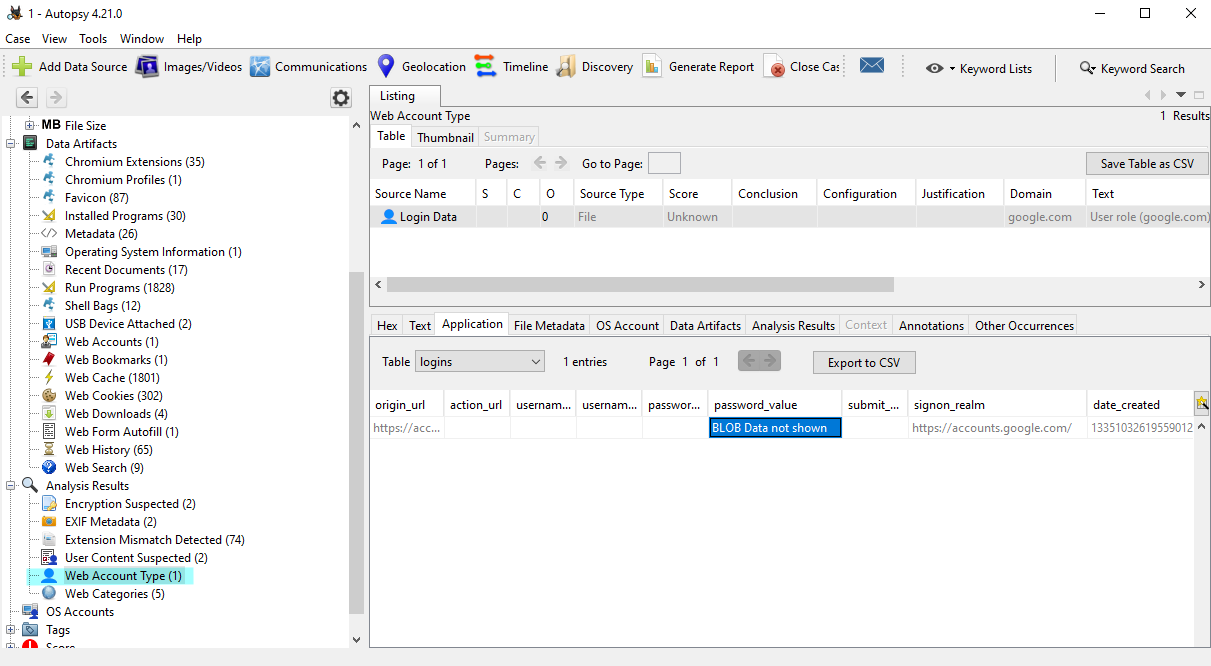
Task: Open the Keyword Lists eye dropdown
Action: [x=939, y=68]
